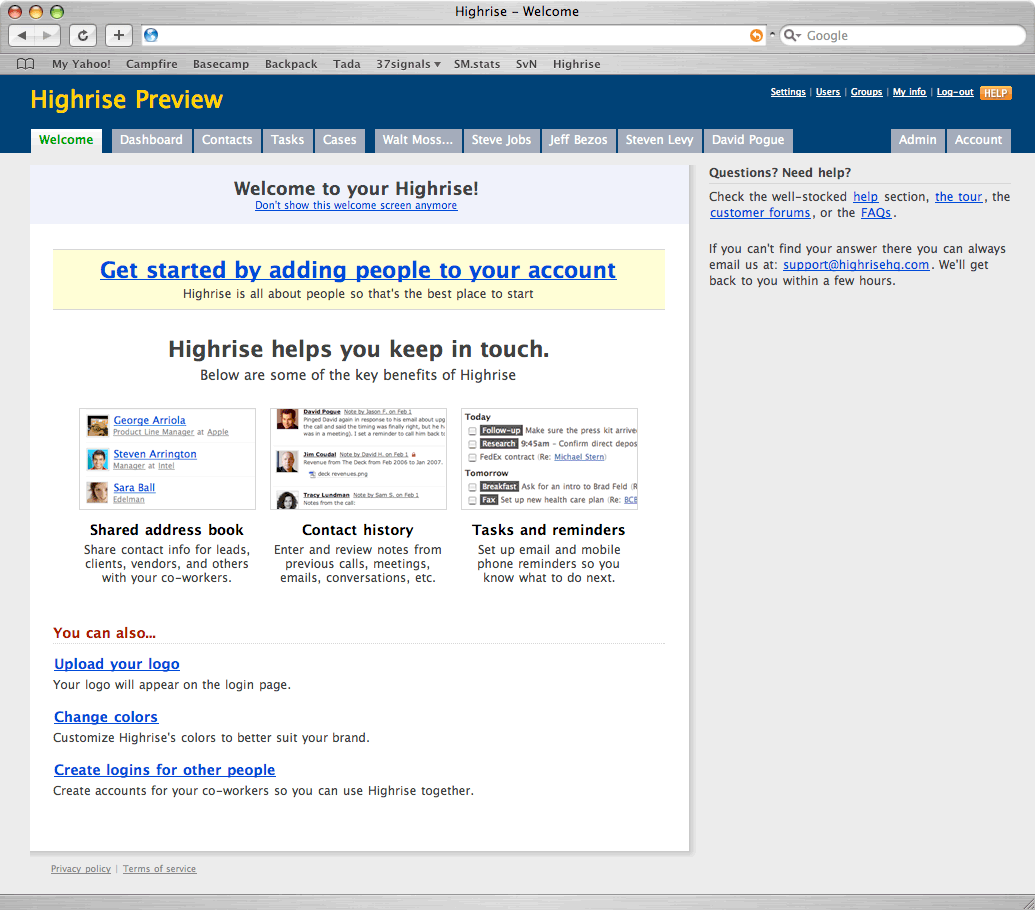This screenshot has width=1035, height=910.
Task: Open the Groups link in header
Action: coord(866,92)
